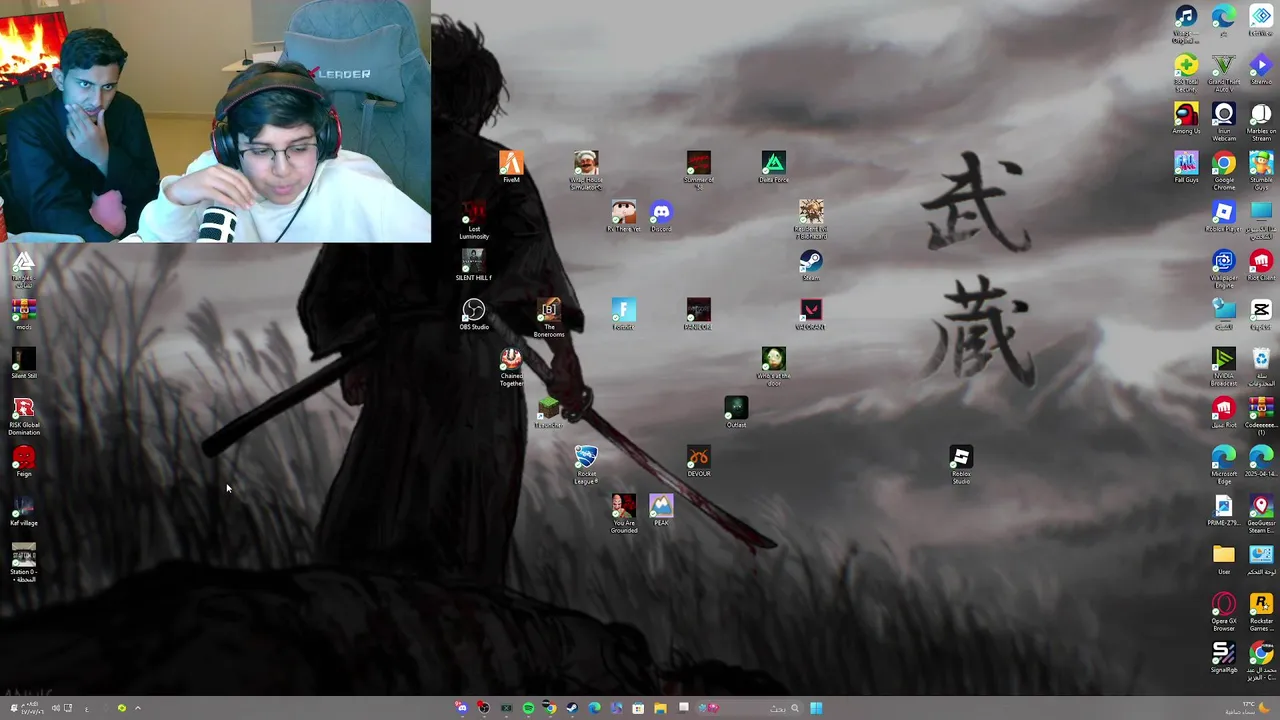Select the Station 0 desktop icon
1280x720 pixels.
24,563
